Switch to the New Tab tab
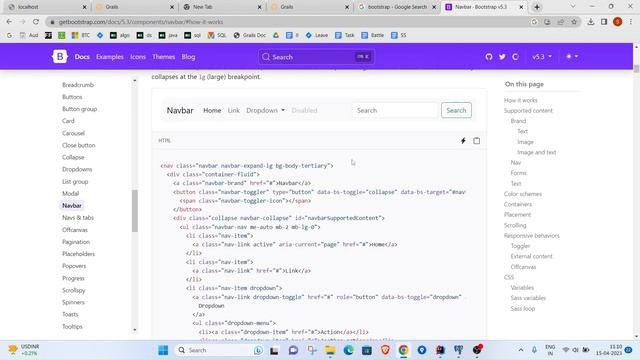Screen dimensions: 640x360 point(222,7)
